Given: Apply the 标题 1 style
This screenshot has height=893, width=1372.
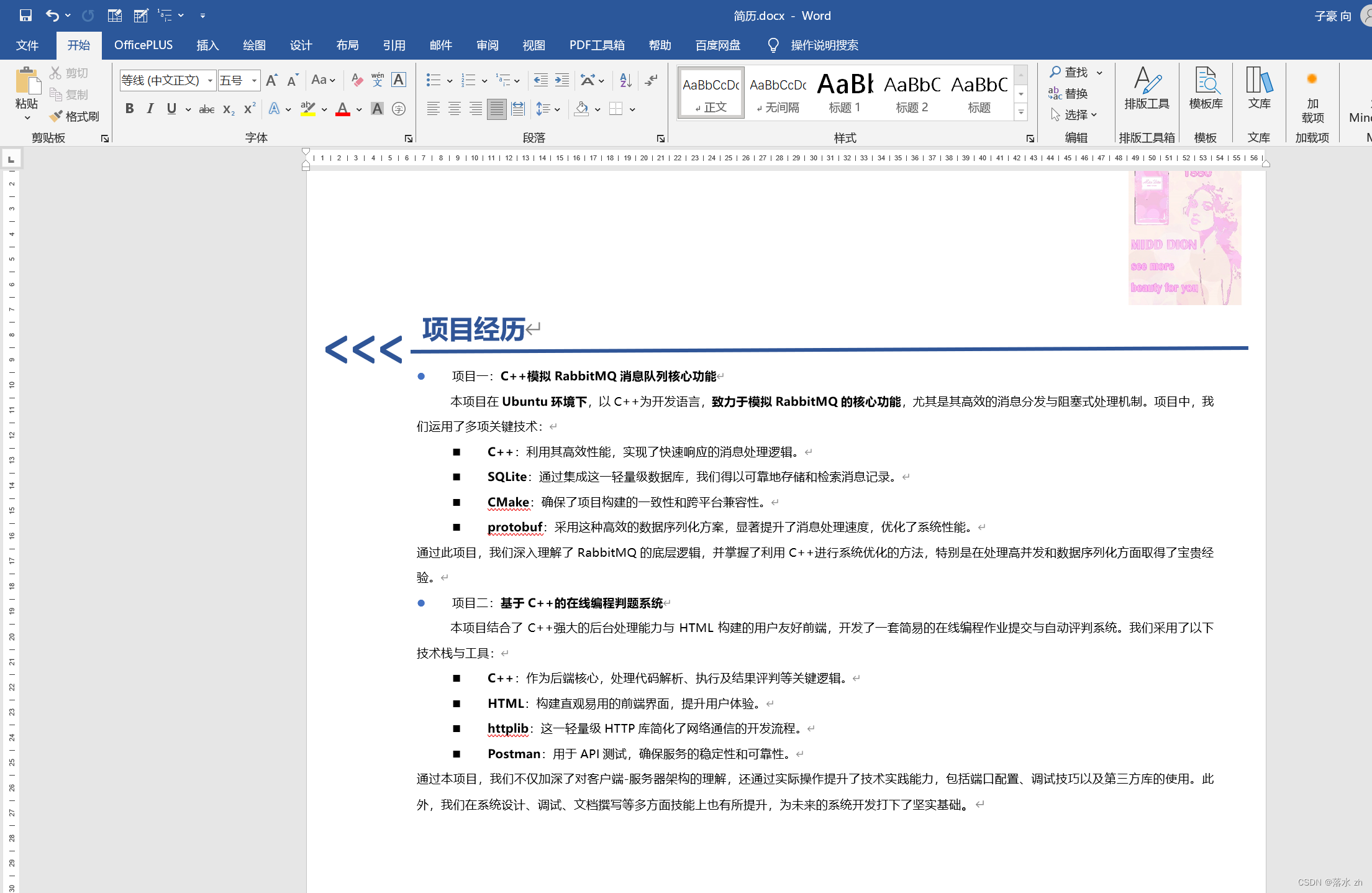Looking at the screenshot, I should tap(845, 93).
